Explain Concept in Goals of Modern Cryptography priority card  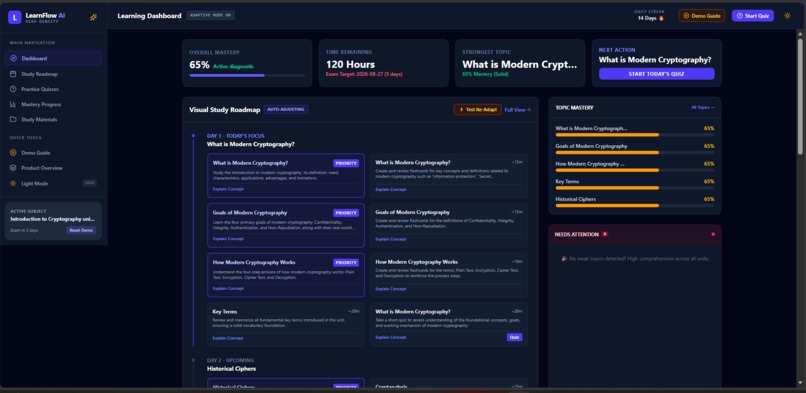tap(228, 239)
